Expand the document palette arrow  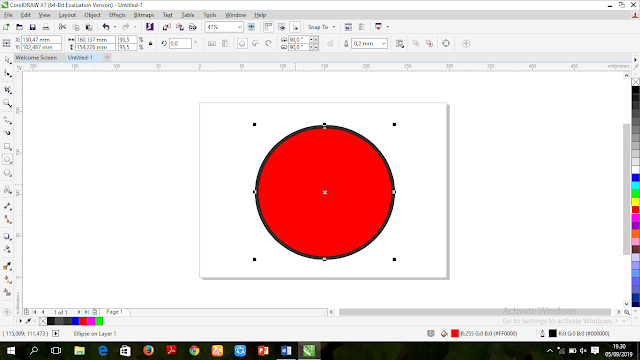click(x=20, y=321)
